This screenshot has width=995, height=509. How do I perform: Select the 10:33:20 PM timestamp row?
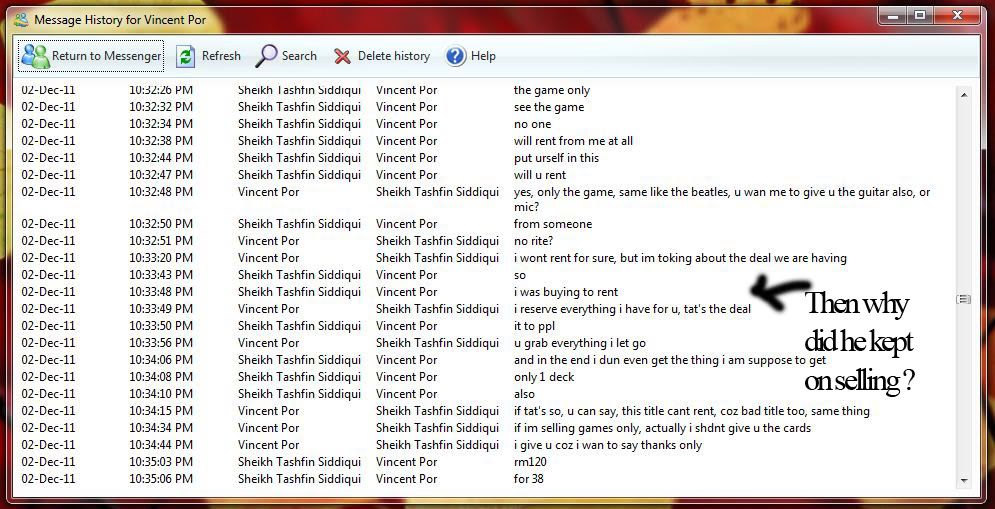point(160,258)
